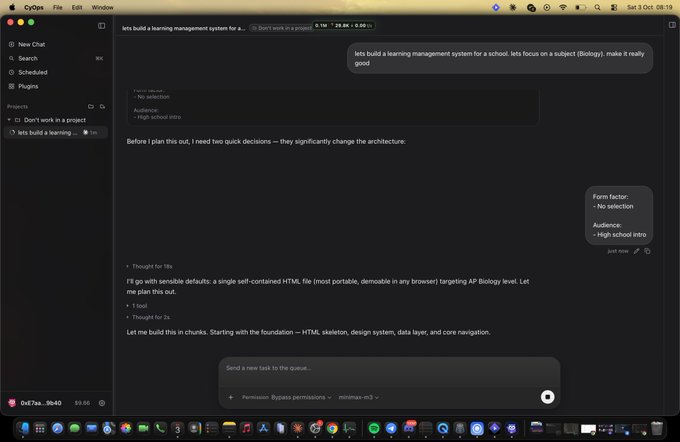Open the Window menu
Screen dimensions: 680x442
pyautogui.click(x=102, y=7)
